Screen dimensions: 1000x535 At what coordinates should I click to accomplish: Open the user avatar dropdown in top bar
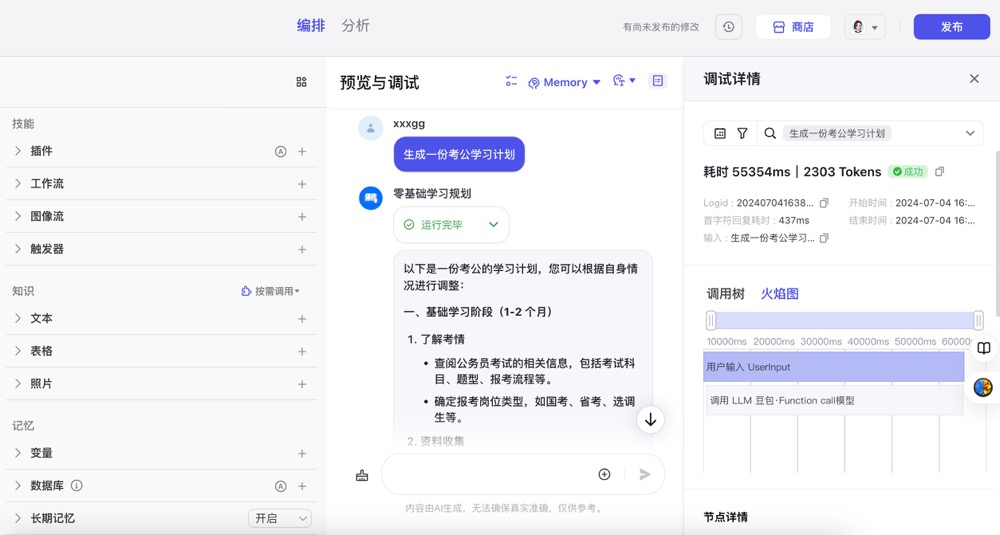865,27
